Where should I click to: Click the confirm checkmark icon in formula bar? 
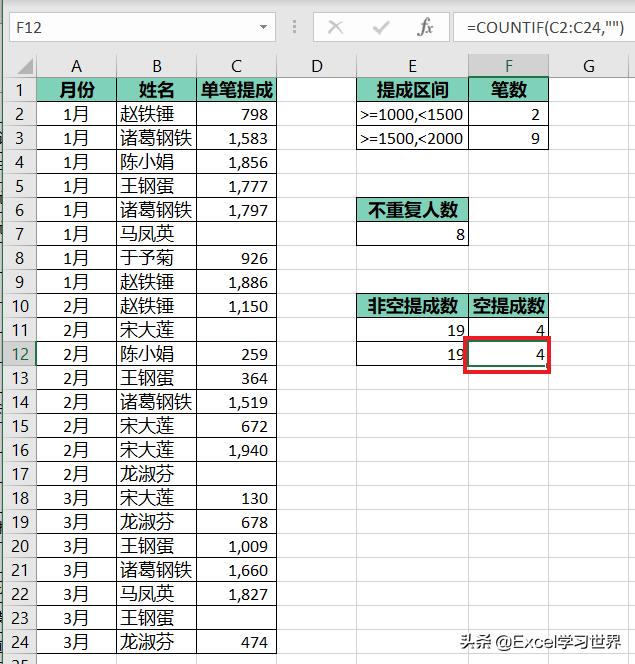tap(381, 28)
